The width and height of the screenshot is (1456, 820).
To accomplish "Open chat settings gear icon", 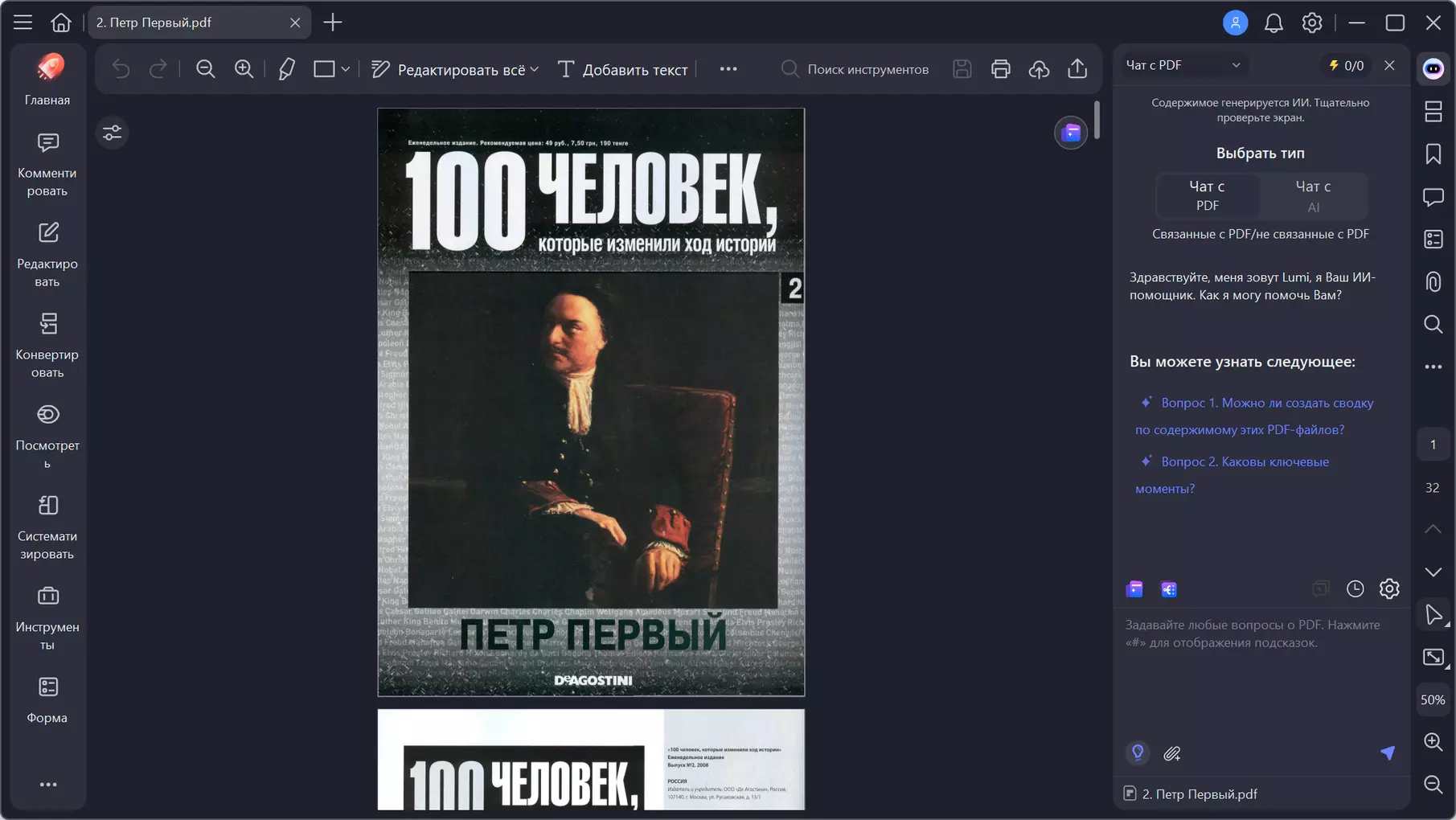I will (1389, 589).
